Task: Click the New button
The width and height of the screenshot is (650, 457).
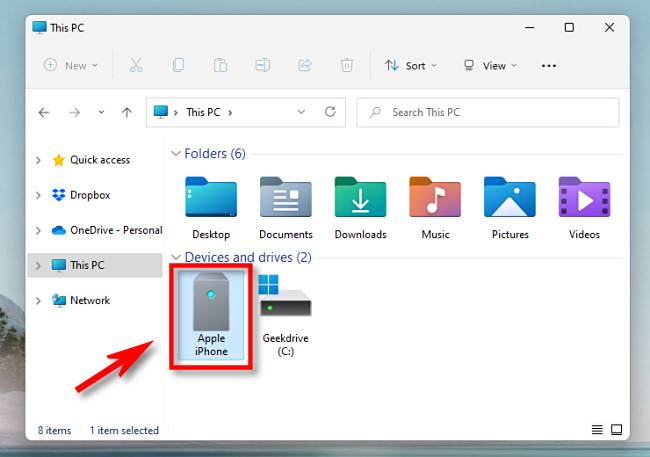Action: tap(70, 66)
